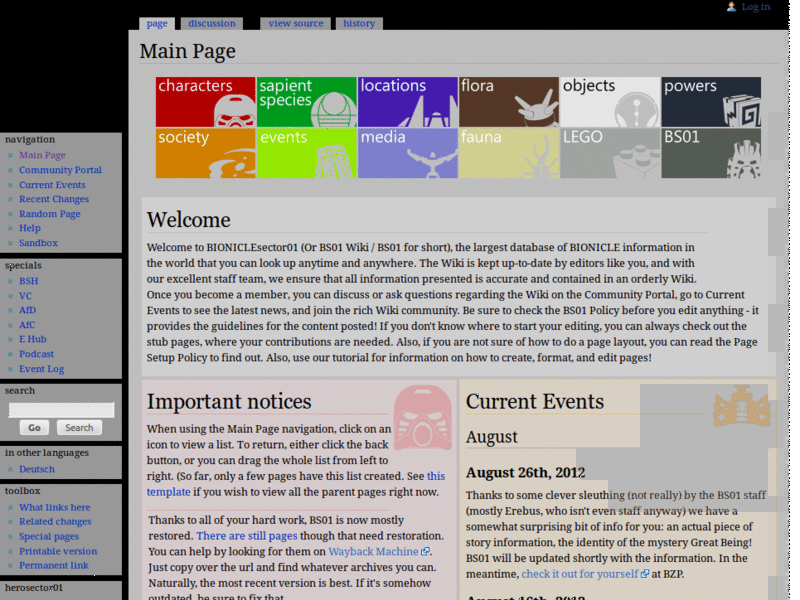Switch to the page tab

(x=157, y=23)
